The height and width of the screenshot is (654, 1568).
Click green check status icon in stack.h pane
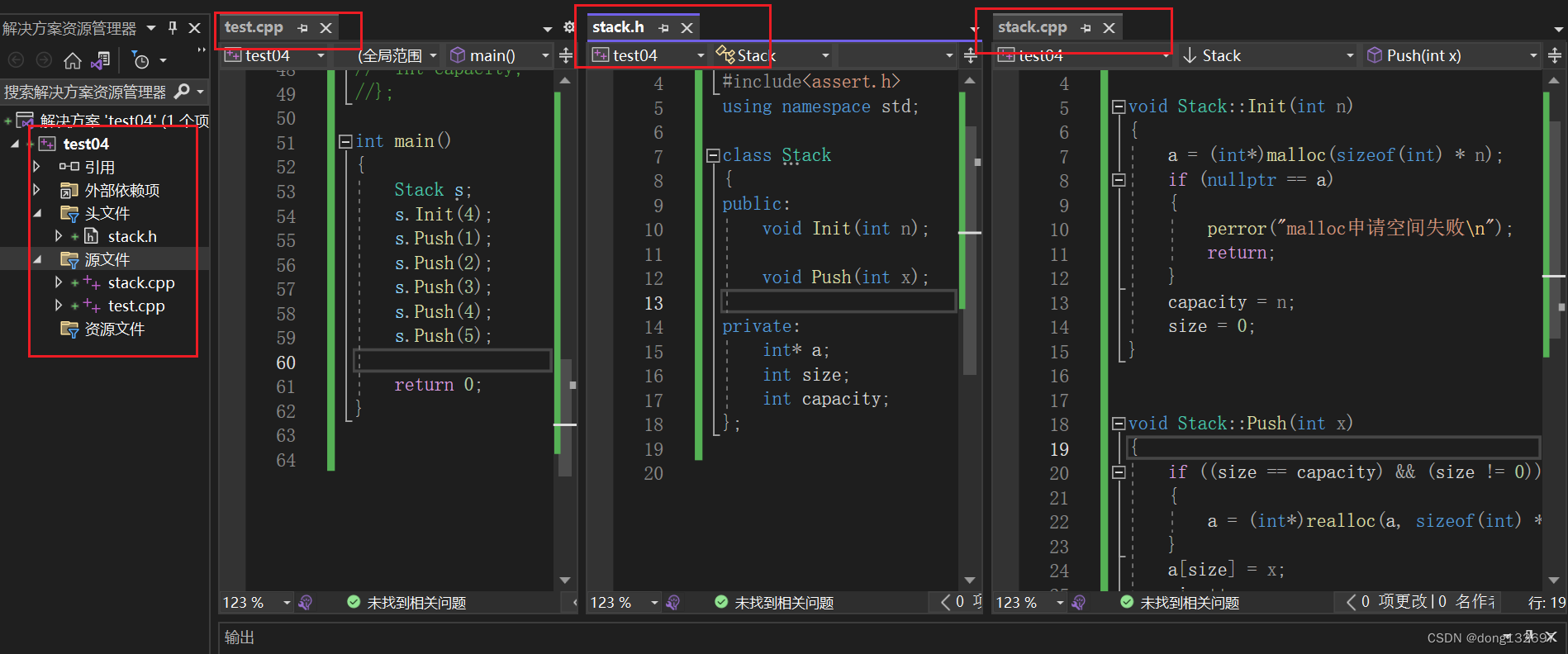tap(721, 602)
